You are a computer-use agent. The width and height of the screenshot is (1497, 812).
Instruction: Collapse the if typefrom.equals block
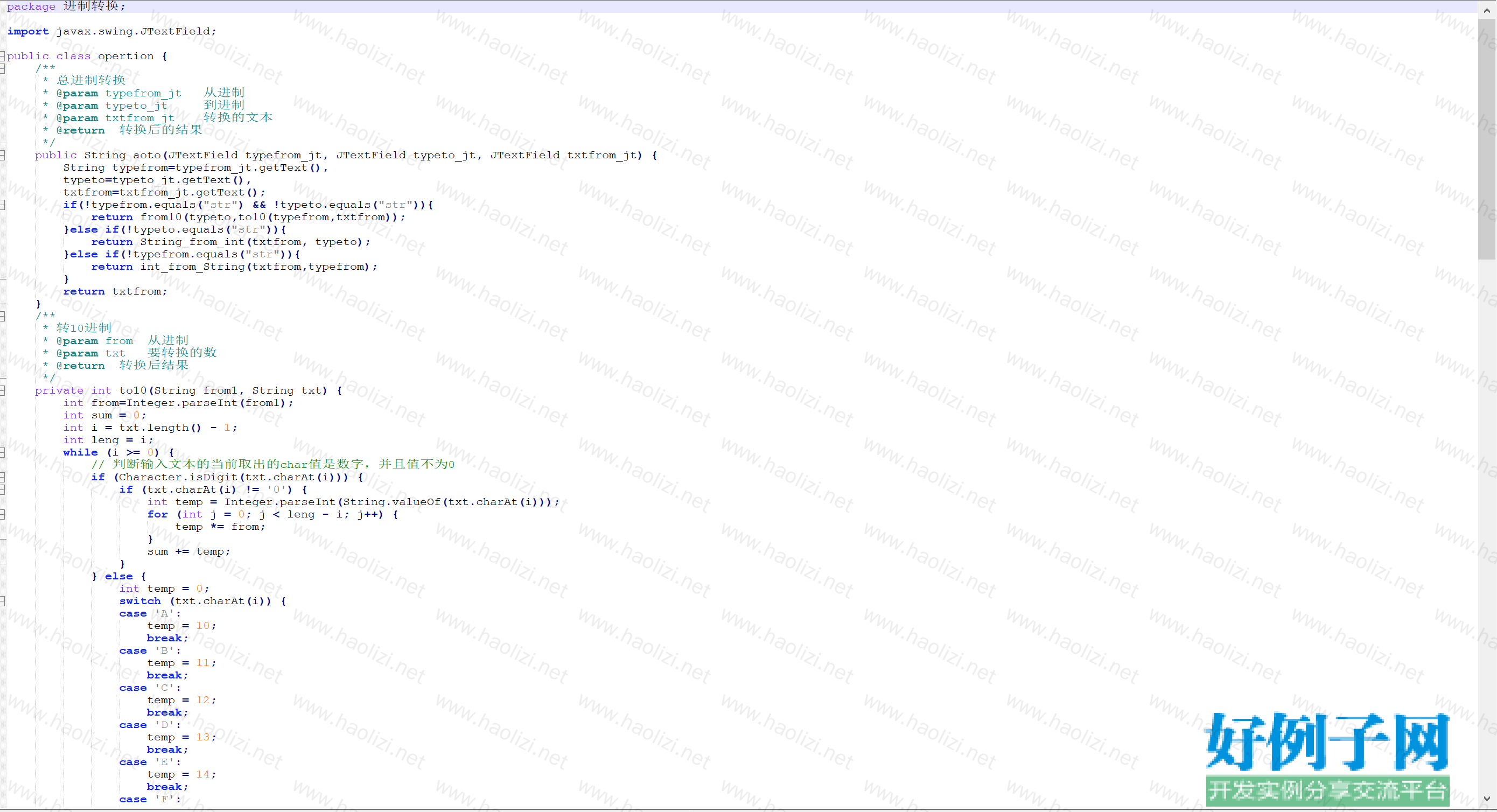pos(2,205)
